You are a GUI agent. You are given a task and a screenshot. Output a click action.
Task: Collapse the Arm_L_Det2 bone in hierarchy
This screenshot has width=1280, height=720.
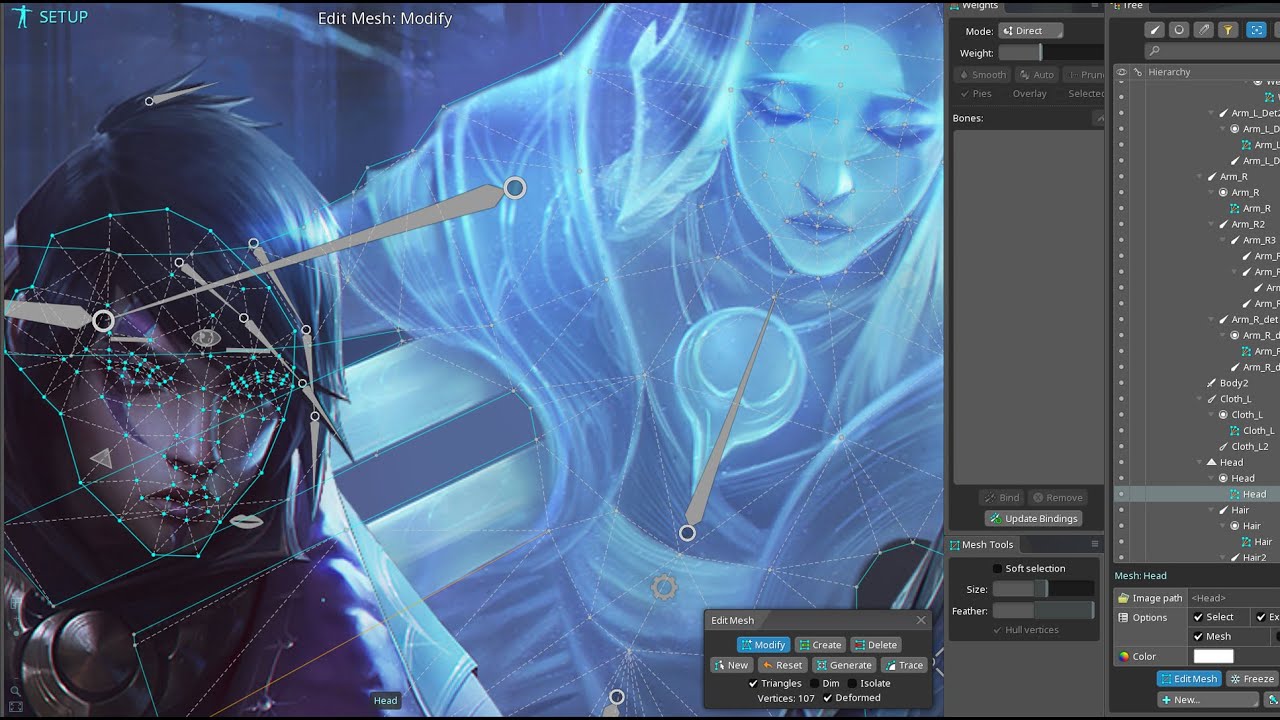click(1211, 113)
